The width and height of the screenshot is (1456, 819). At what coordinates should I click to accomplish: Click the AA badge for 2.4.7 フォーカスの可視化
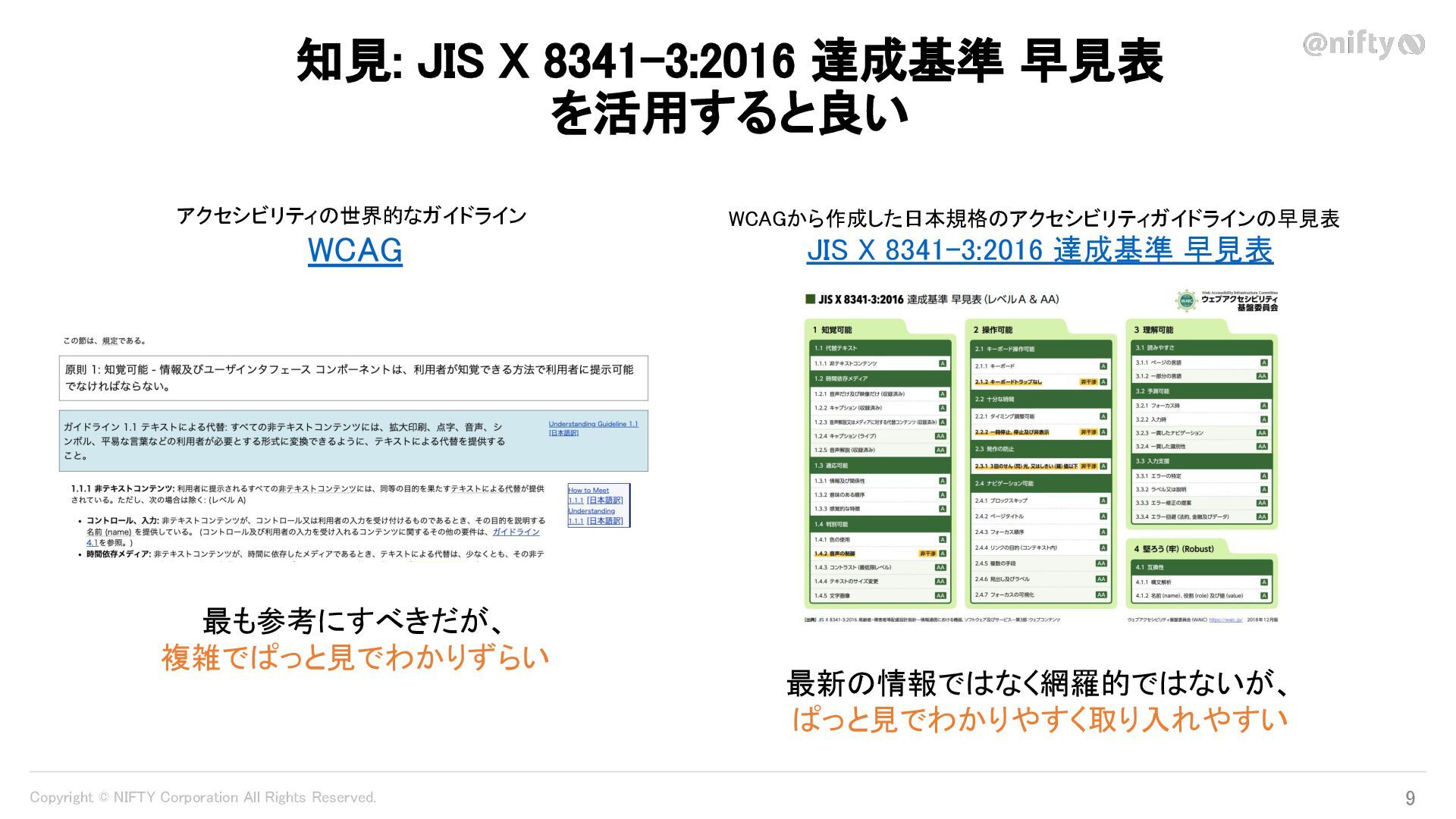point(1101,595)
